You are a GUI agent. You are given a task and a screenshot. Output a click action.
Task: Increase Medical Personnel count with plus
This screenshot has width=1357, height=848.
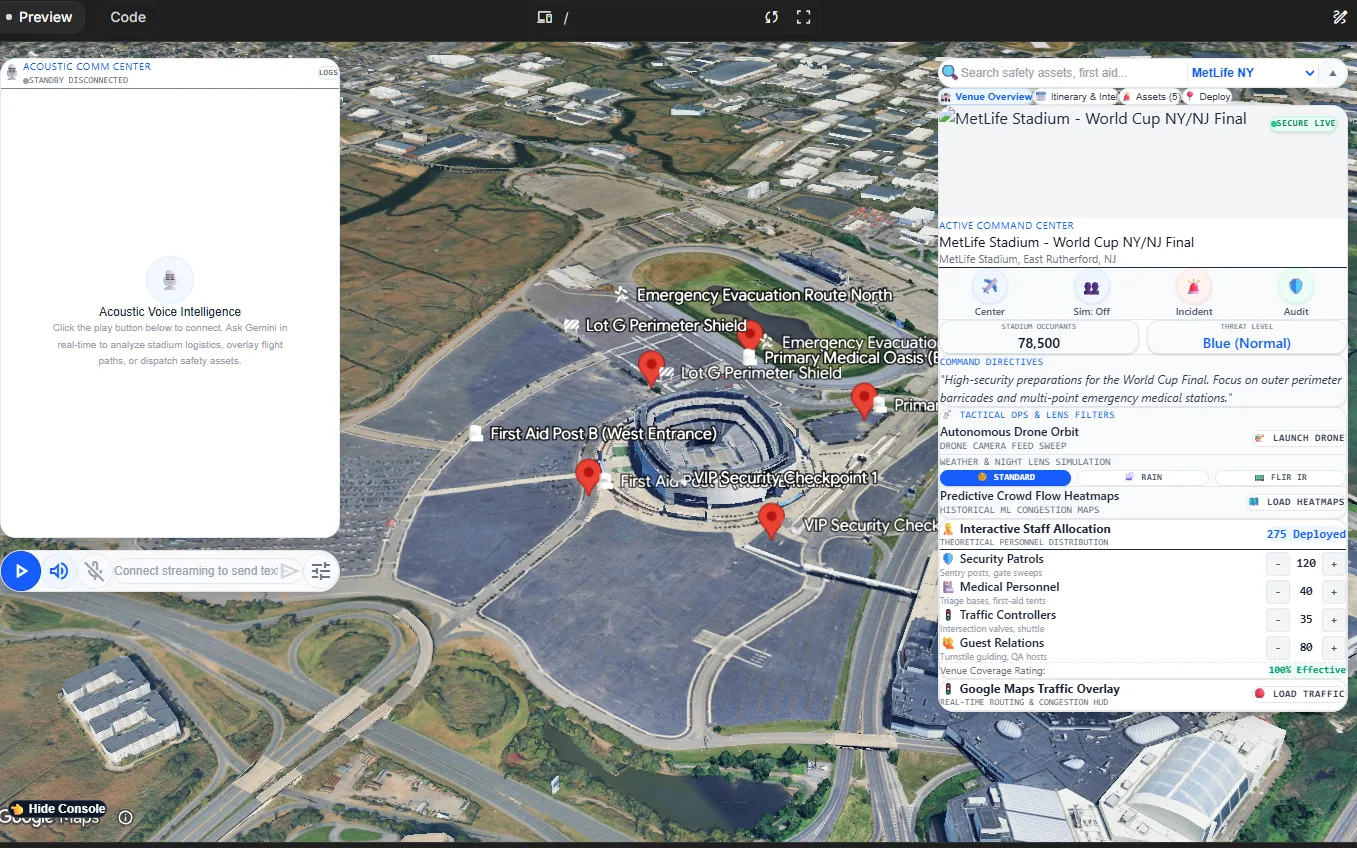pyautogui.click(x=1333, y=592)
